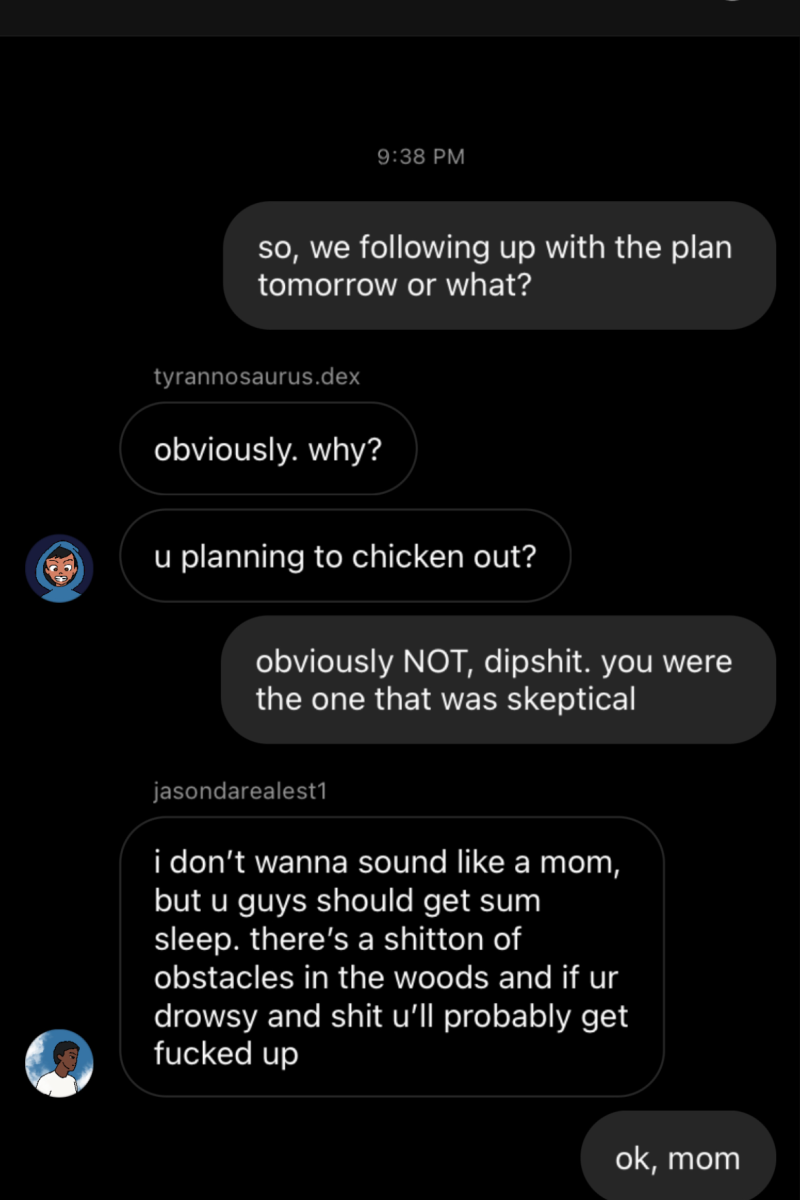Select the "u planning to chicken out?" bubble
Viewport: 800px width, 1200px height.
[345, 556]
